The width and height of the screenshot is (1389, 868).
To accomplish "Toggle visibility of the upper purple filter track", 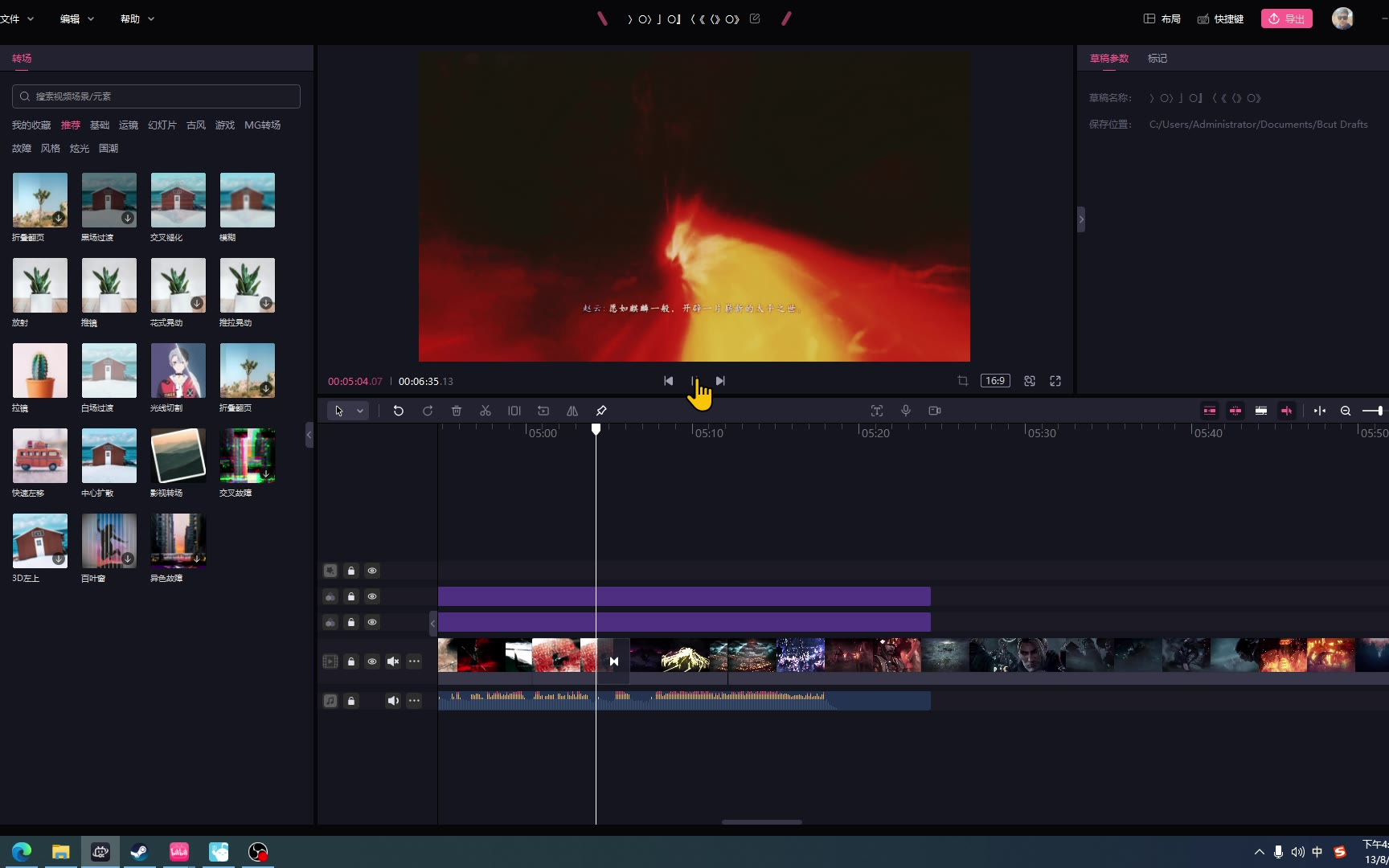I will (x=372, y=596).
